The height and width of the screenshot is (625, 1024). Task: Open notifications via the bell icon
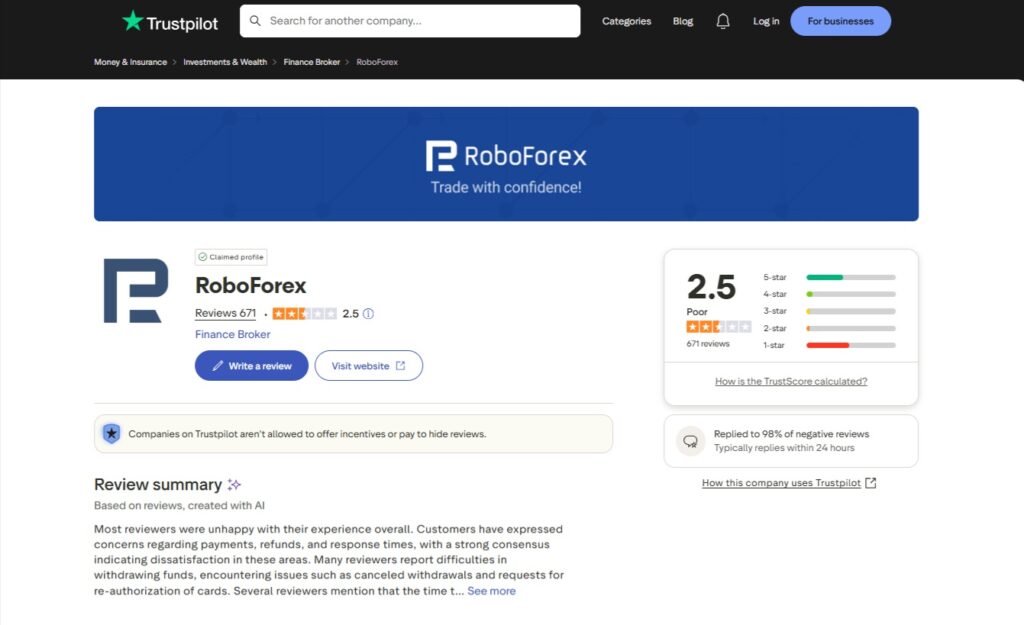pos(723,20)
